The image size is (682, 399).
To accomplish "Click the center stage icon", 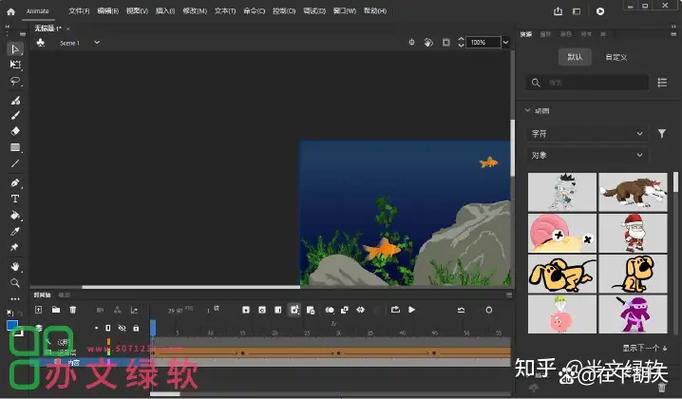I will point(411,42).
